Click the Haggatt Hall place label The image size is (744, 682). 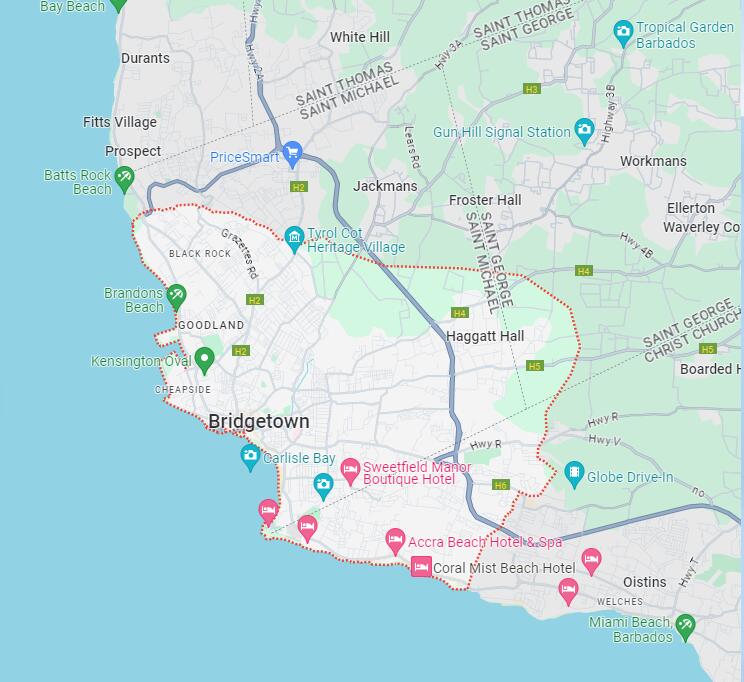pyautogui.click(x=485, y=336)
